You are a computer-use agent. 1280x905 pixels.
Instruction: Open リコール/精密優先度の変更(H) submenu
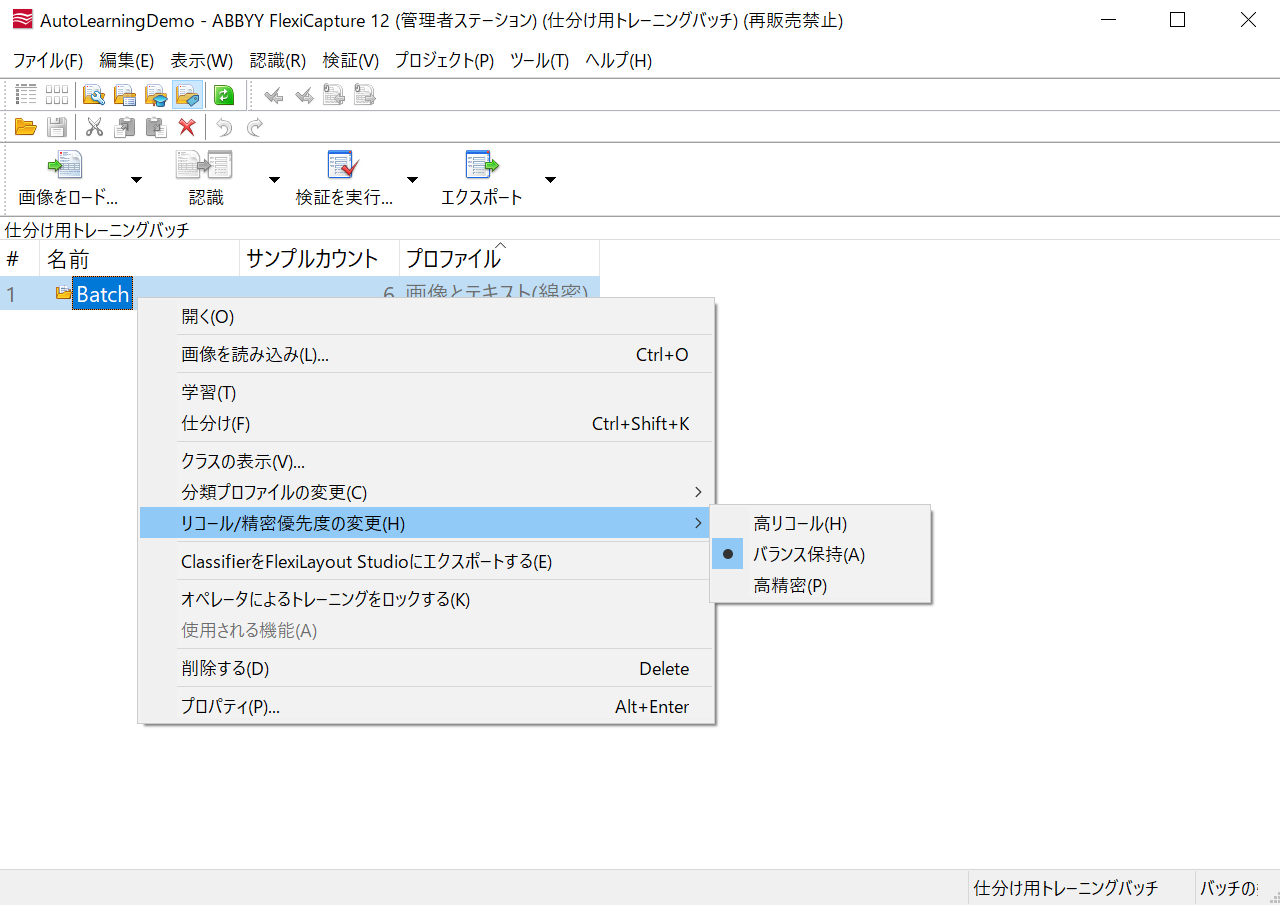click(x=427, y=523)
